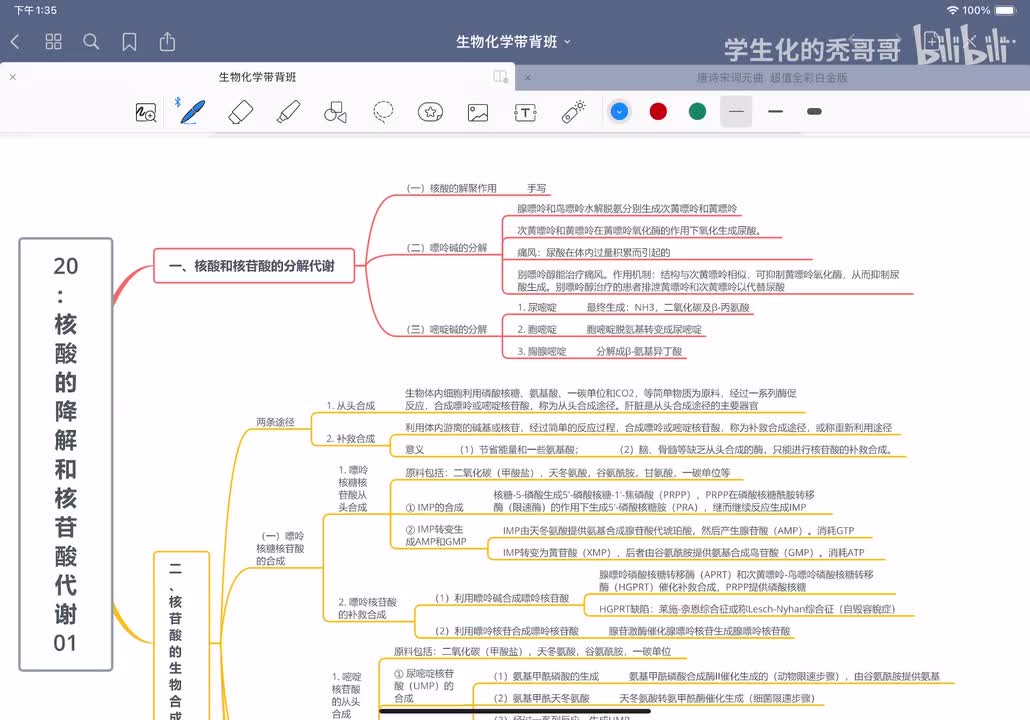Screen dimensions: 1030x720
Task: Click the (一) 核酸的解聚作用 branch
Action: (x=451, y=188)
